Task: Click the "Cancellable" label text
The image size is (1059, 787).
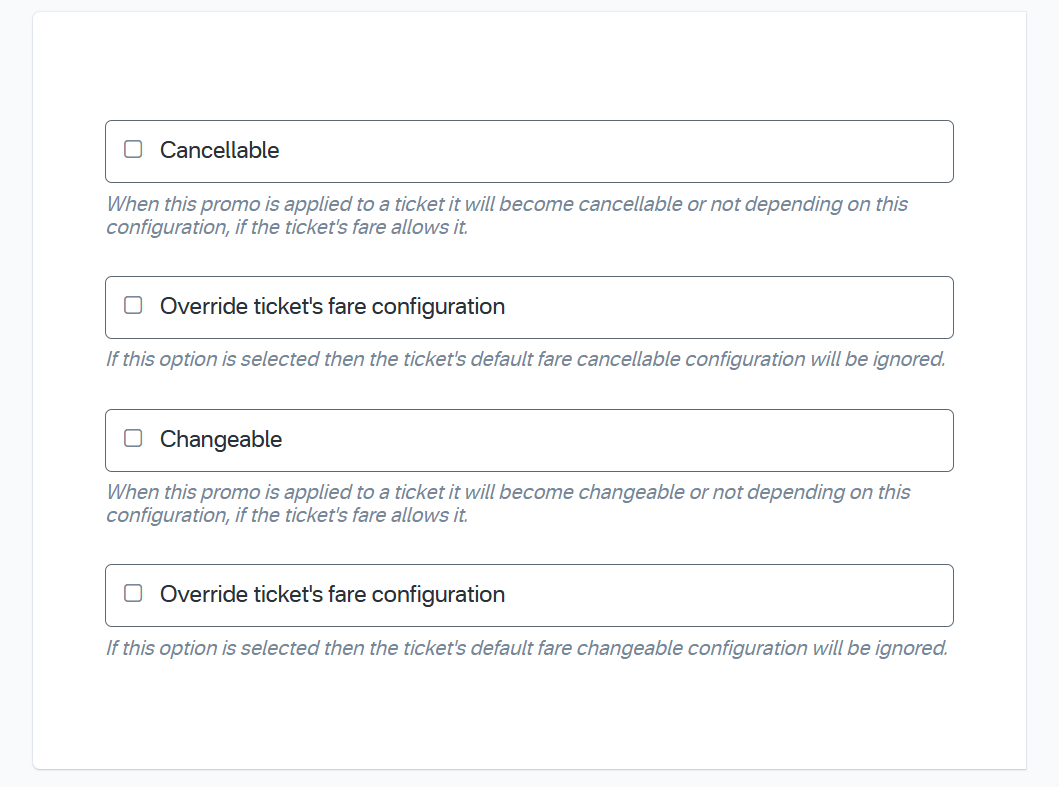Action: [219, 151]
